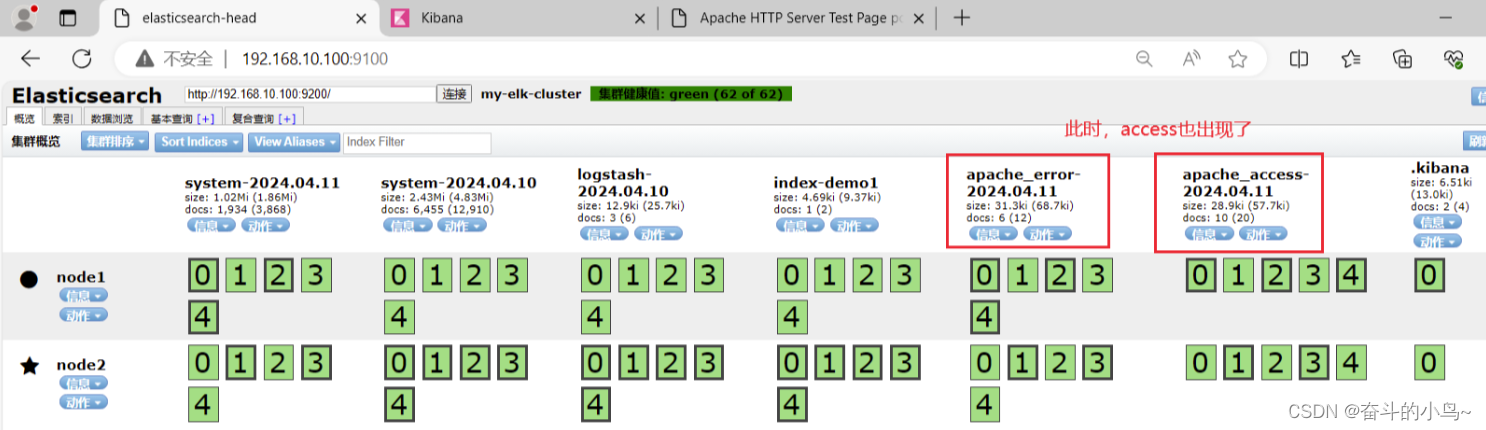The image size is (1486, 430).
Task: Open the 索引 indices tab
Action: pos(62,118)
